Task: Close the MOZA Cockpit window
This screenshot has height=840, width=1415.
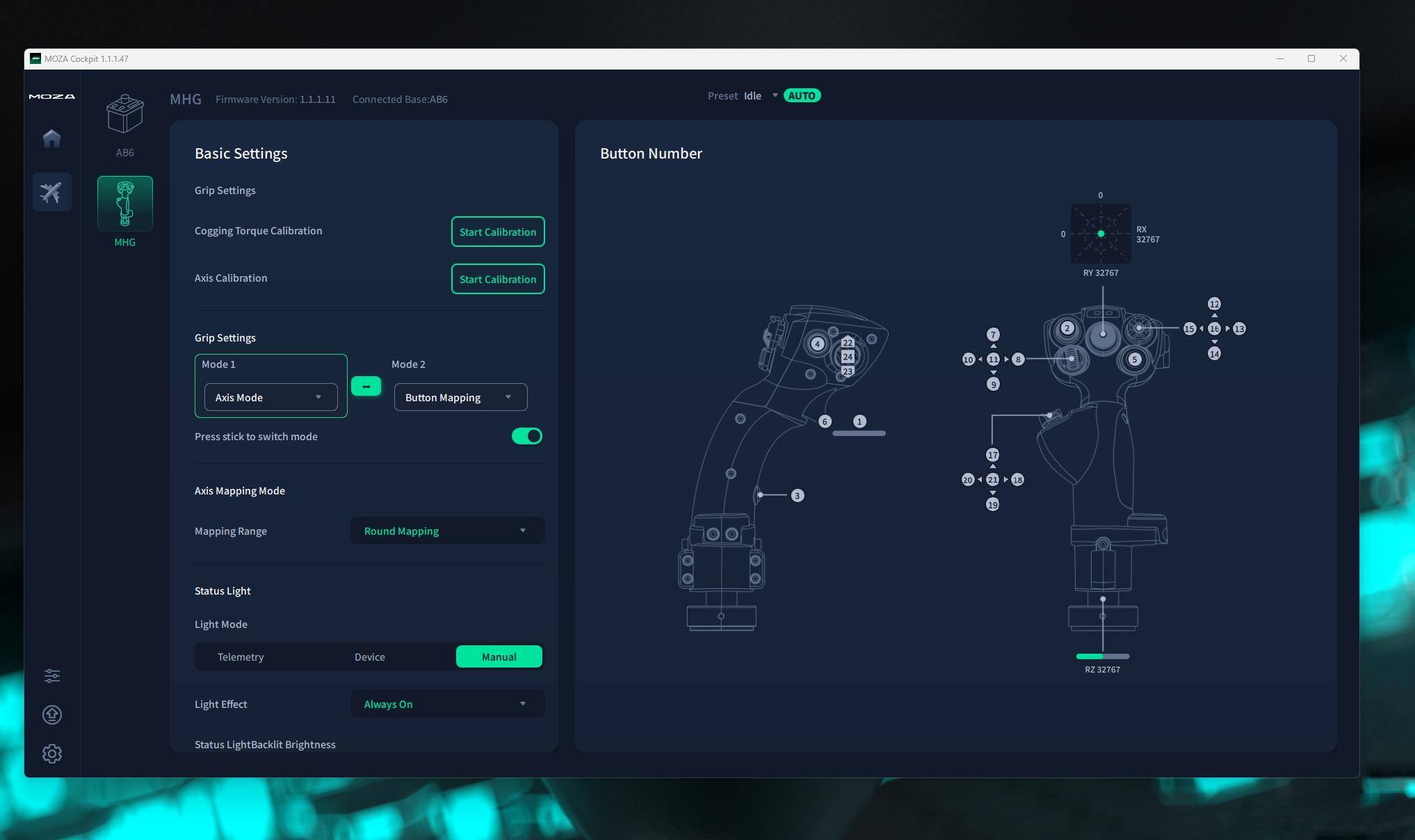Action: click(x=1343, y=59)
